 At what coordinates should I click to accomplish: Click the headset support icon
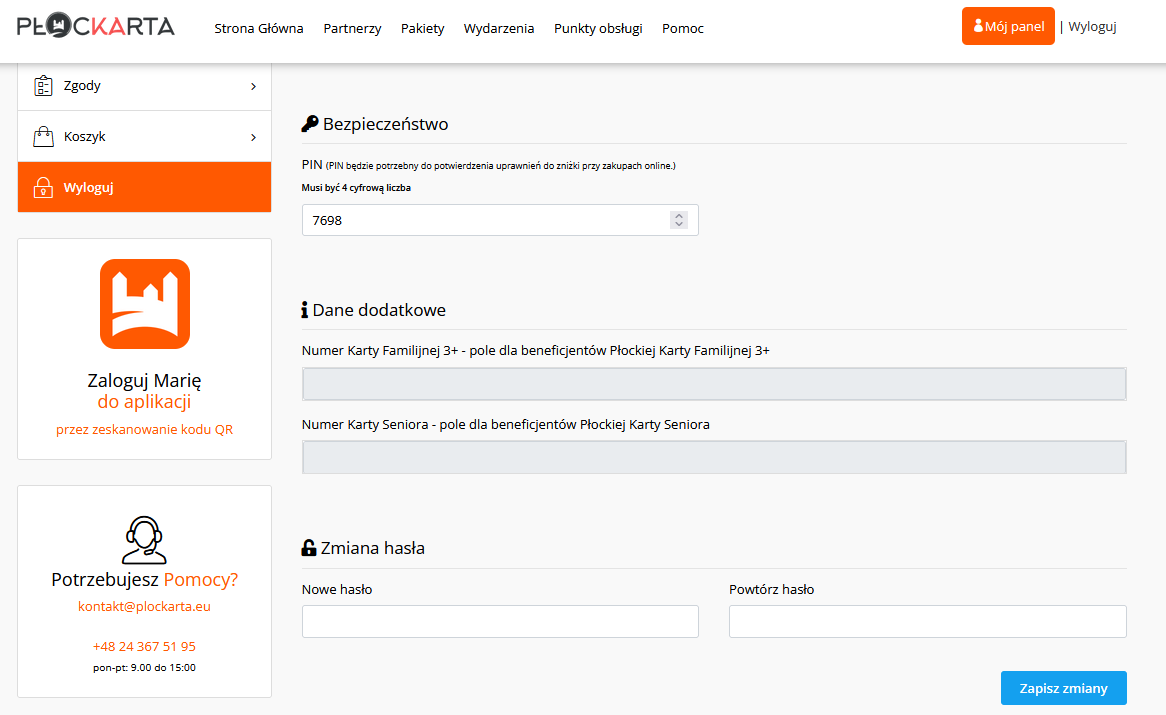(145, 541)
